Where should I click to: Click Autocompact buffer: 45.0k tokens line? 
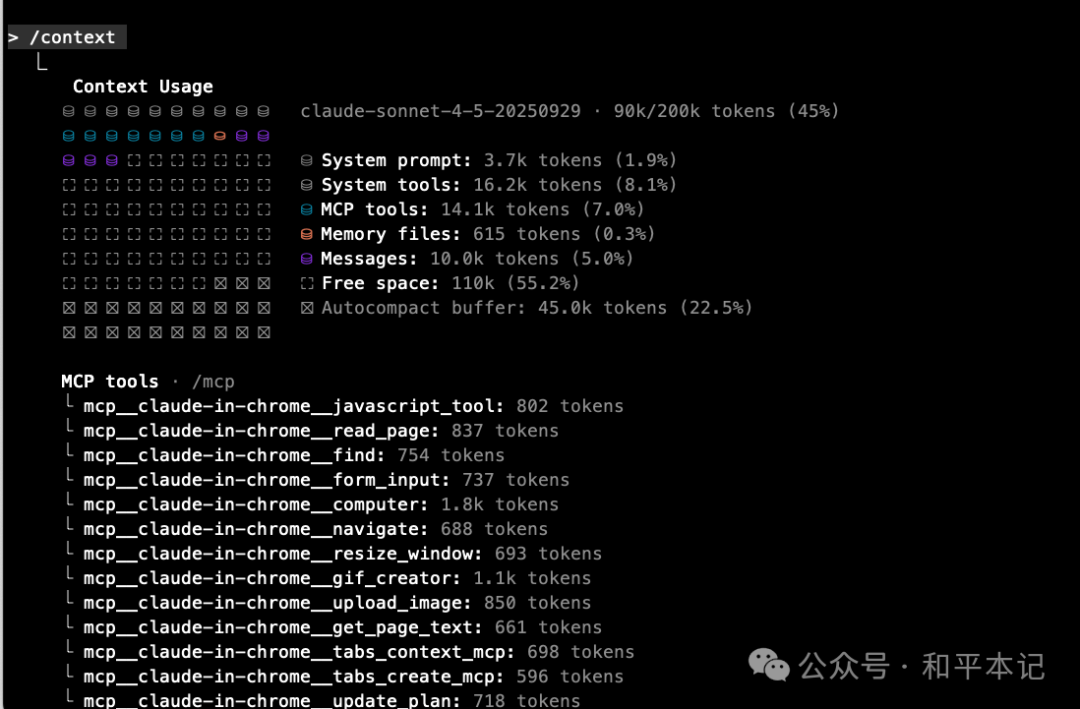click(527, 308)
